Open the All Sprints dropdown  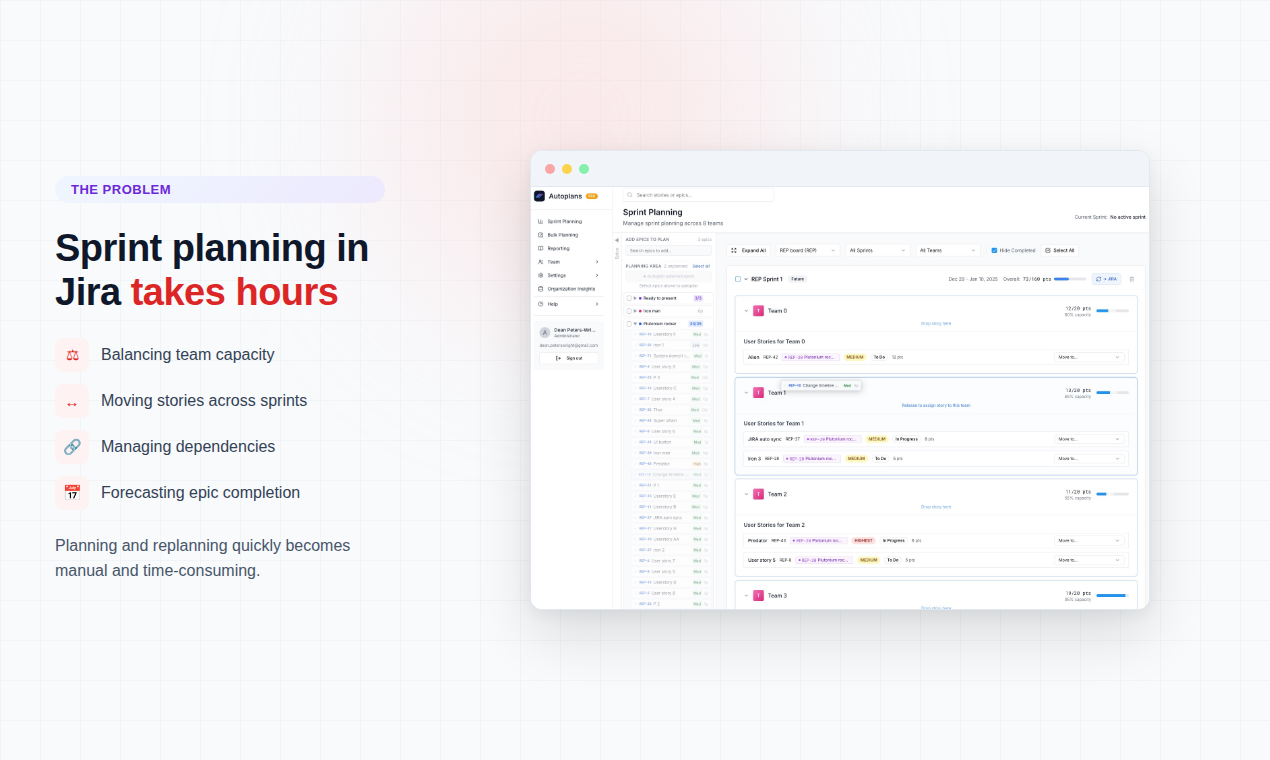coord(878,250)
